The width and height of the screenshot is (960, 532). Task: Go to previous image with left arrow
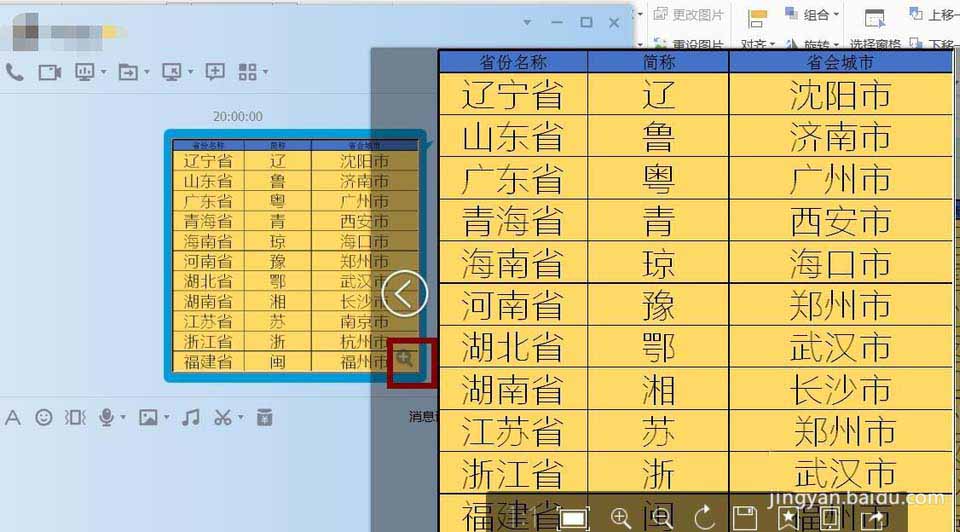[404, 293]
